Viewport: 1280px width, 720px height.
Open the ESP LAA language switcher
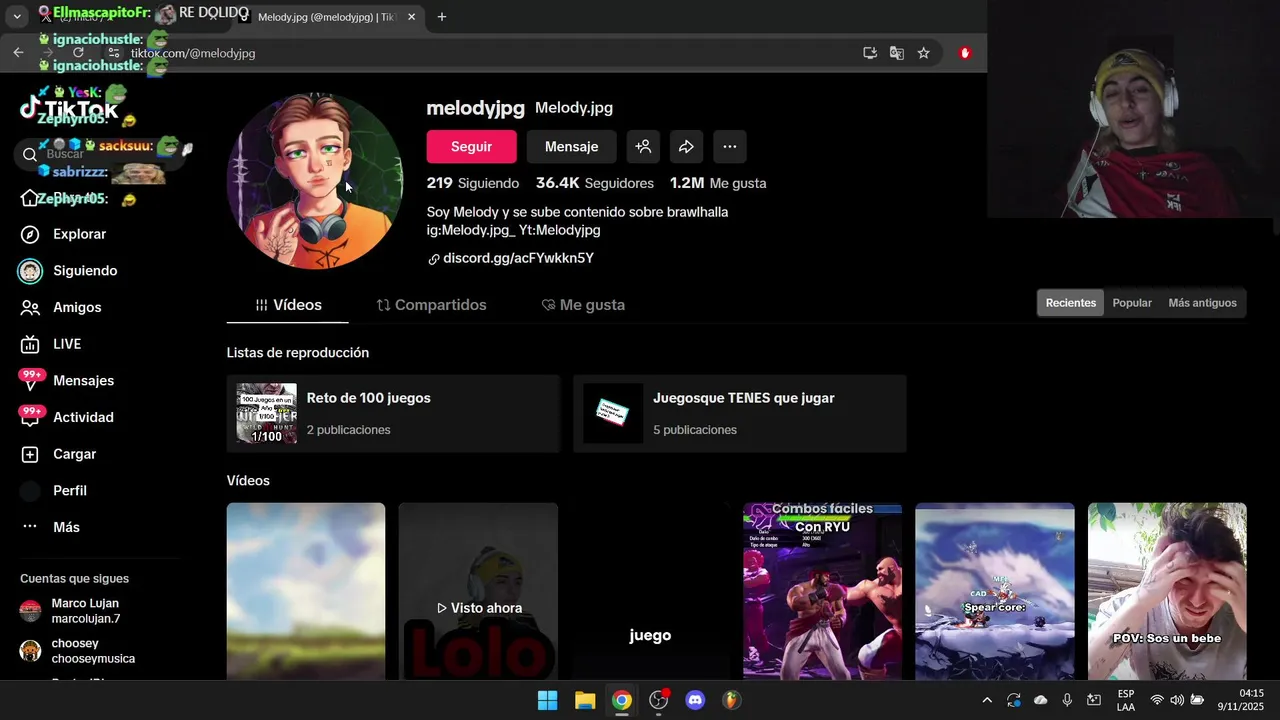pos(1126,700)
